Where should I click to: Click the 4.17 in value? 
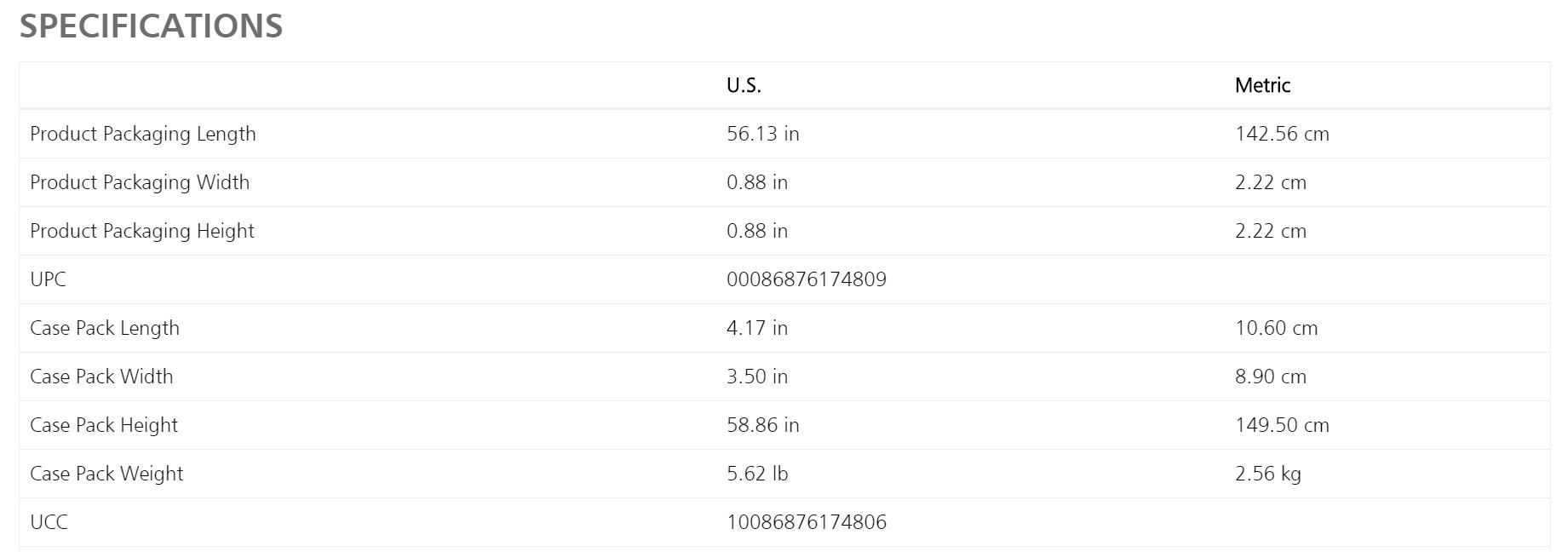click(x=757, y=328)
